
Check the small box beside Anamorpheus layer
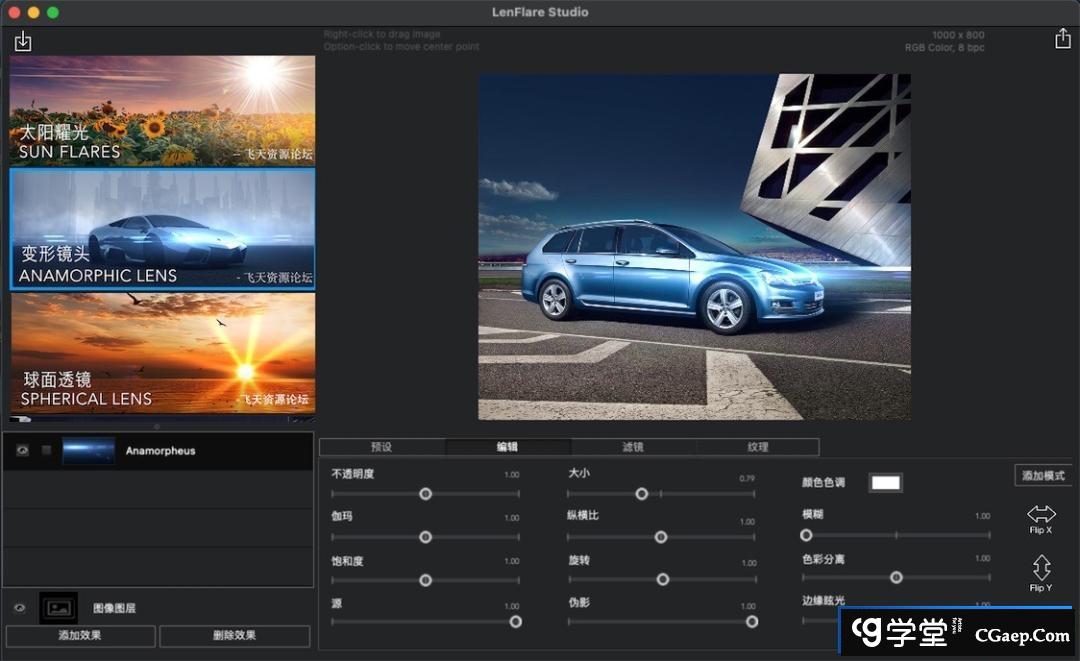46,451
